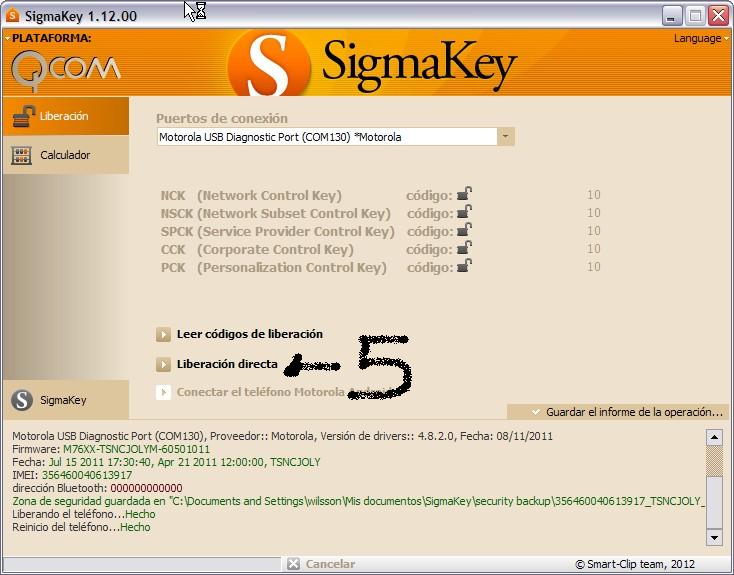
Task: Click the NCK attempt counter 10
Action: 594,194
